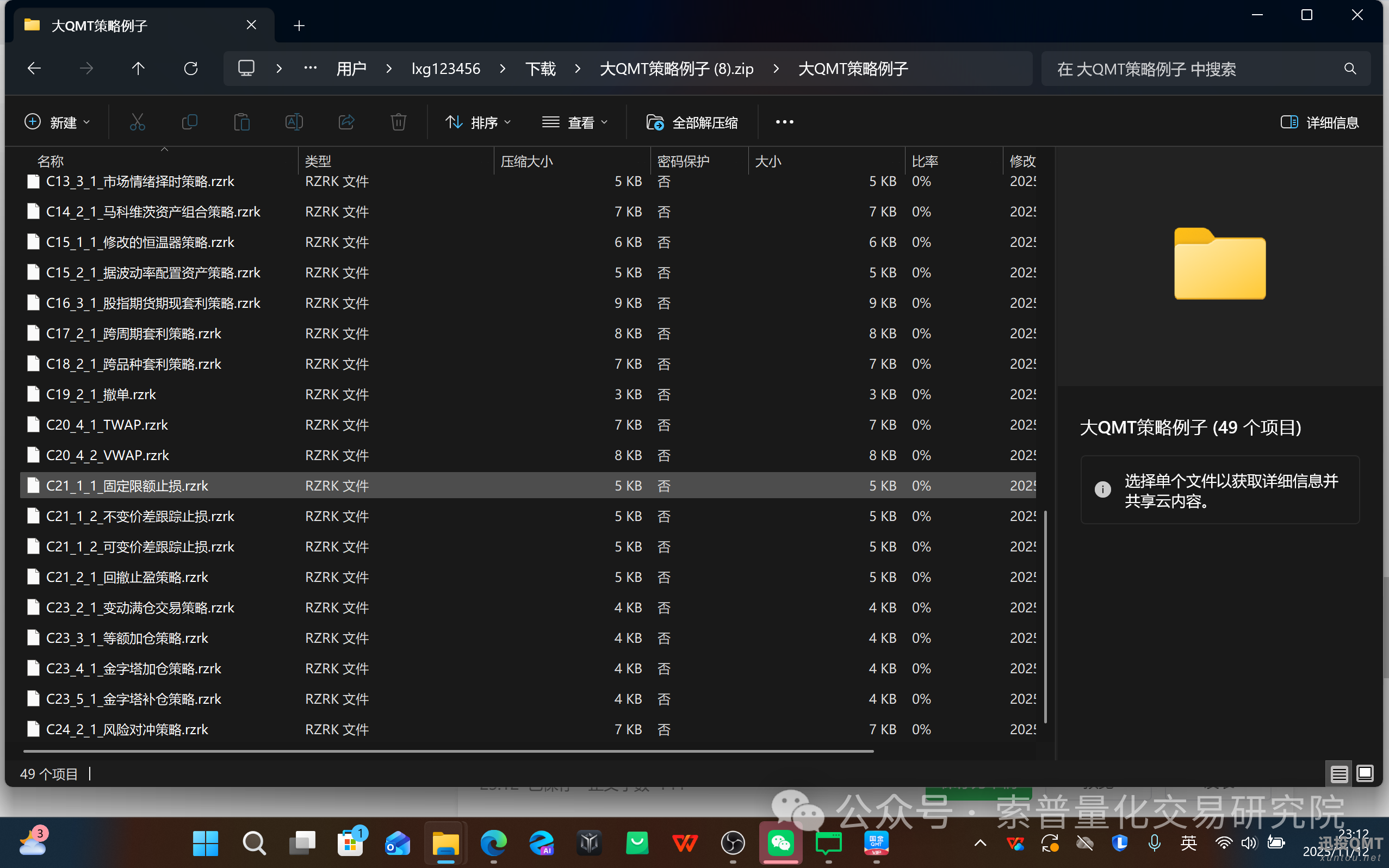Expand the 排序 sort options
This screenshot has width=1389, height=868.
(478, 122)
